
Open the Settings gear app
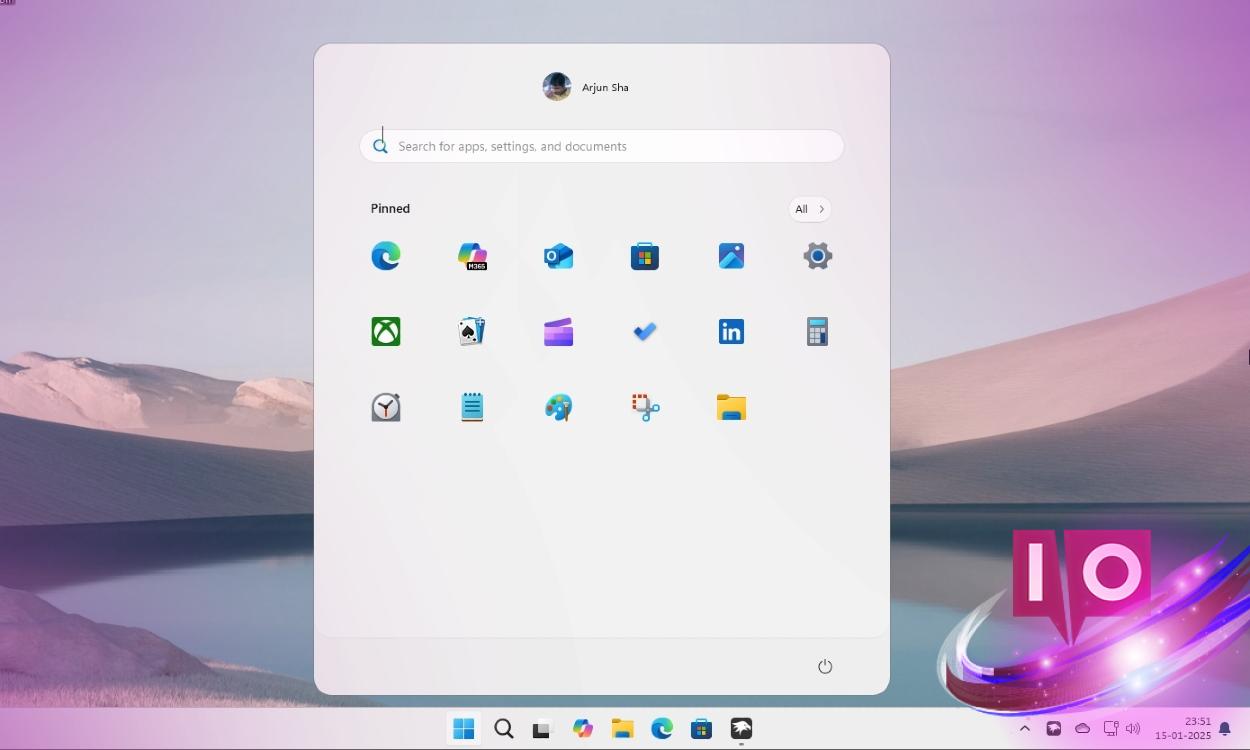[817, 256]
